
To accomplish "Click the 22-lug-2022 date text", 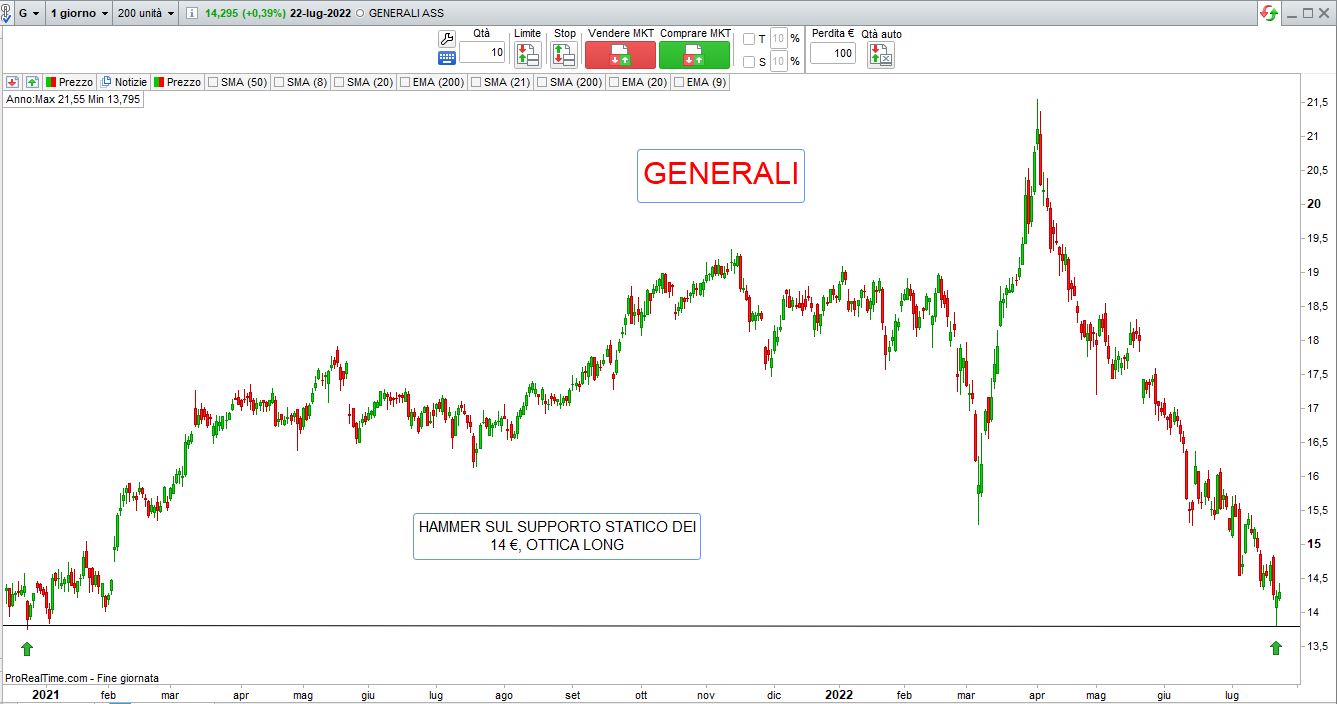I will [x=321, y=13].
